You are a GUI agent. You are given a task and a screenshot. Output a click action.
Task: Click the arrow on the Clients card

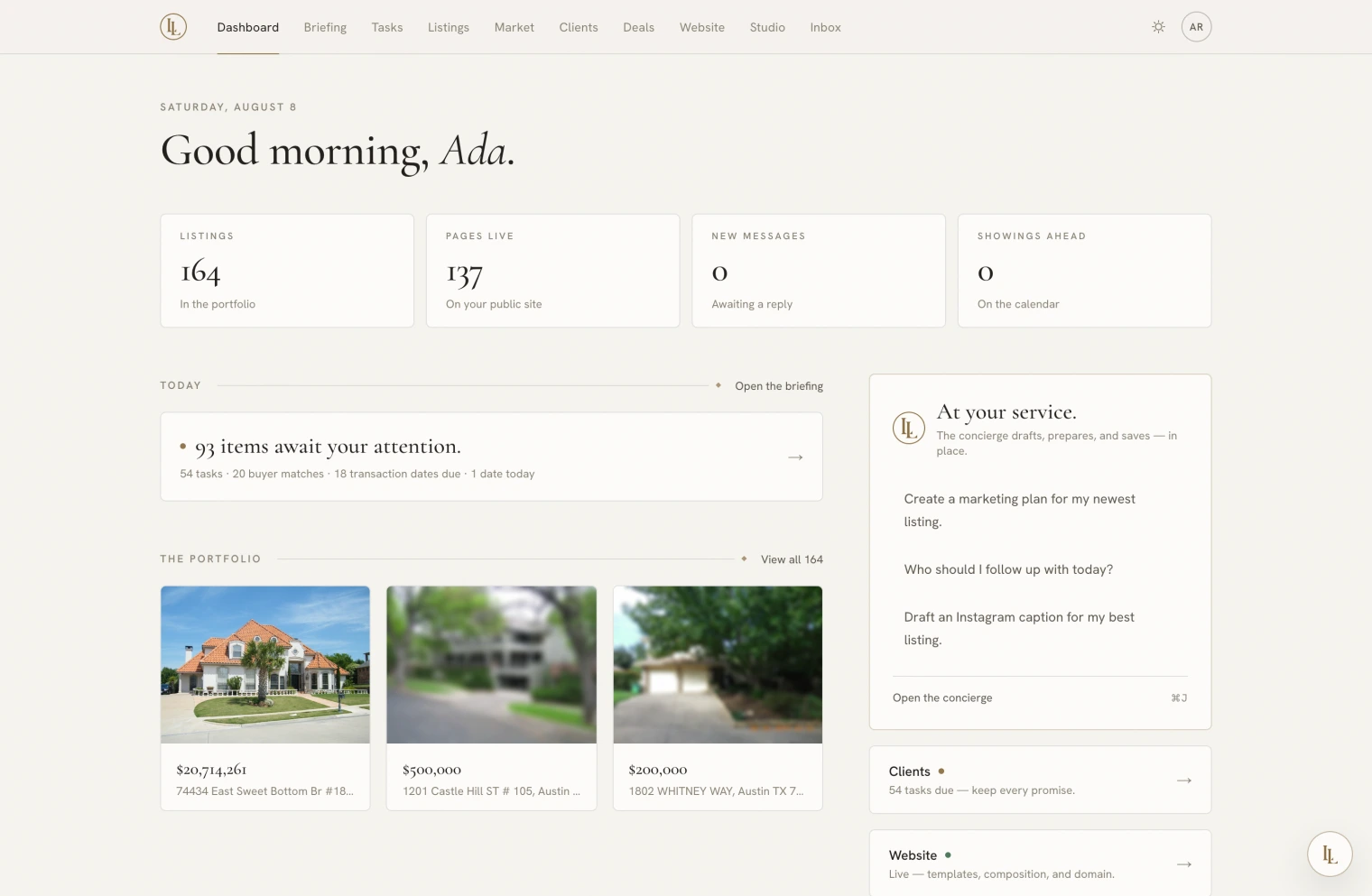click(1184, 781)
